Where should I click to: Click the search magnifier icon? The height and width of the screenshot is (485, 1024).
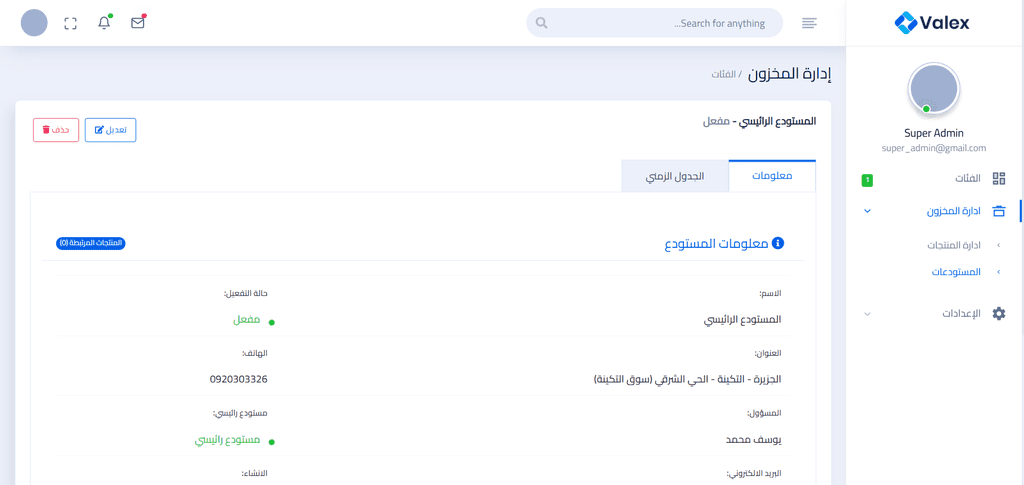pyautogui.click(x=541, y=23)
